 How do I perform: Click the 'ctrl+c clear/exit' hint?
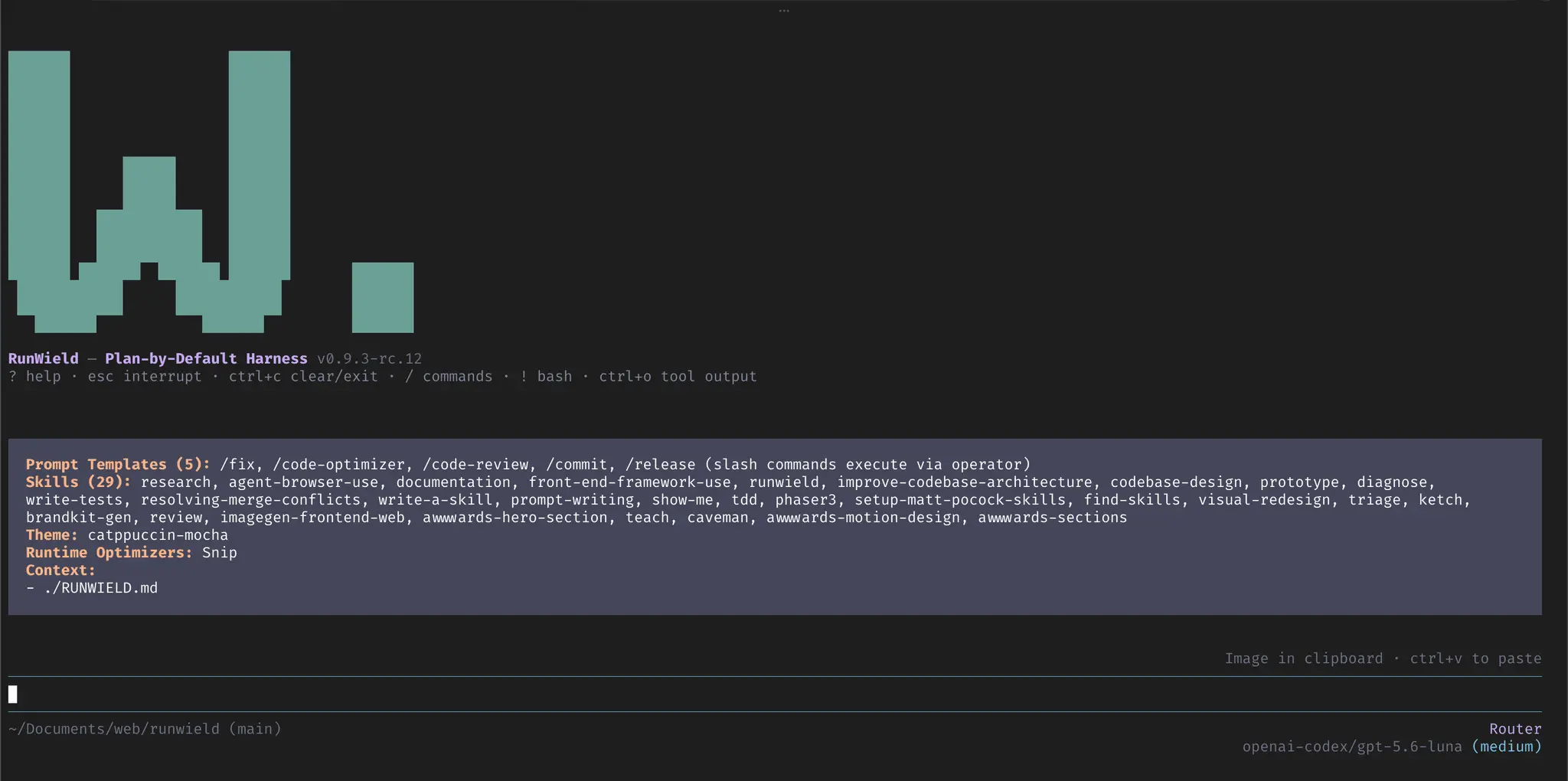pyautogui.click(x=303, y=376)
